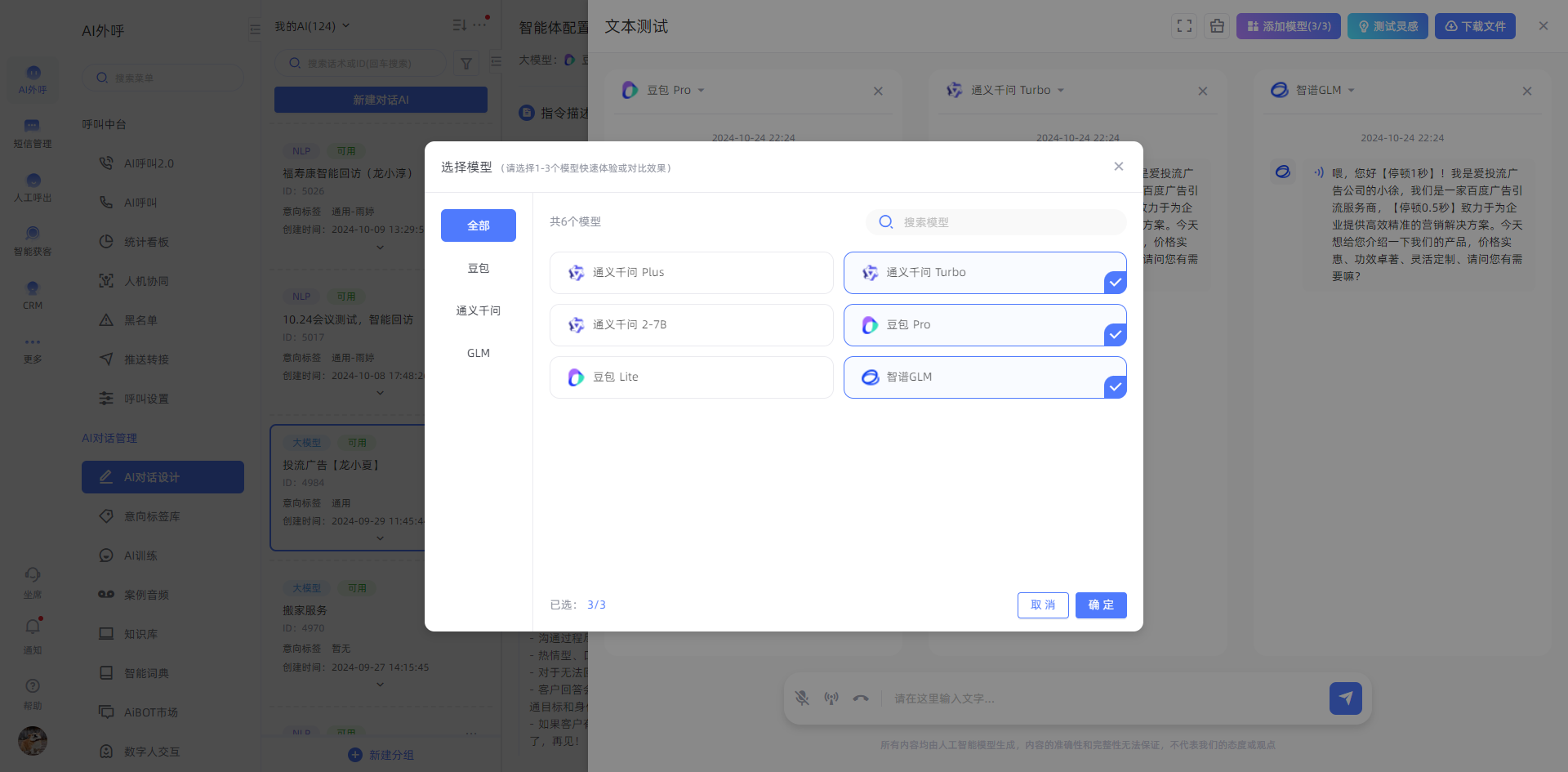
Task: Select the 通义千问 Plus model card
Action: (x=692, y=273)
